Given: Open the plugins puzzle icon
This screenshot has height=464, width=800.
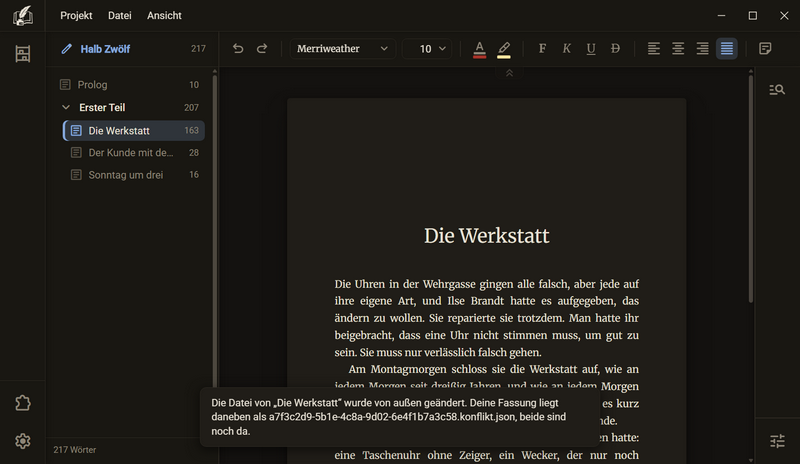Looking at the screenshot, I should 22,403.
